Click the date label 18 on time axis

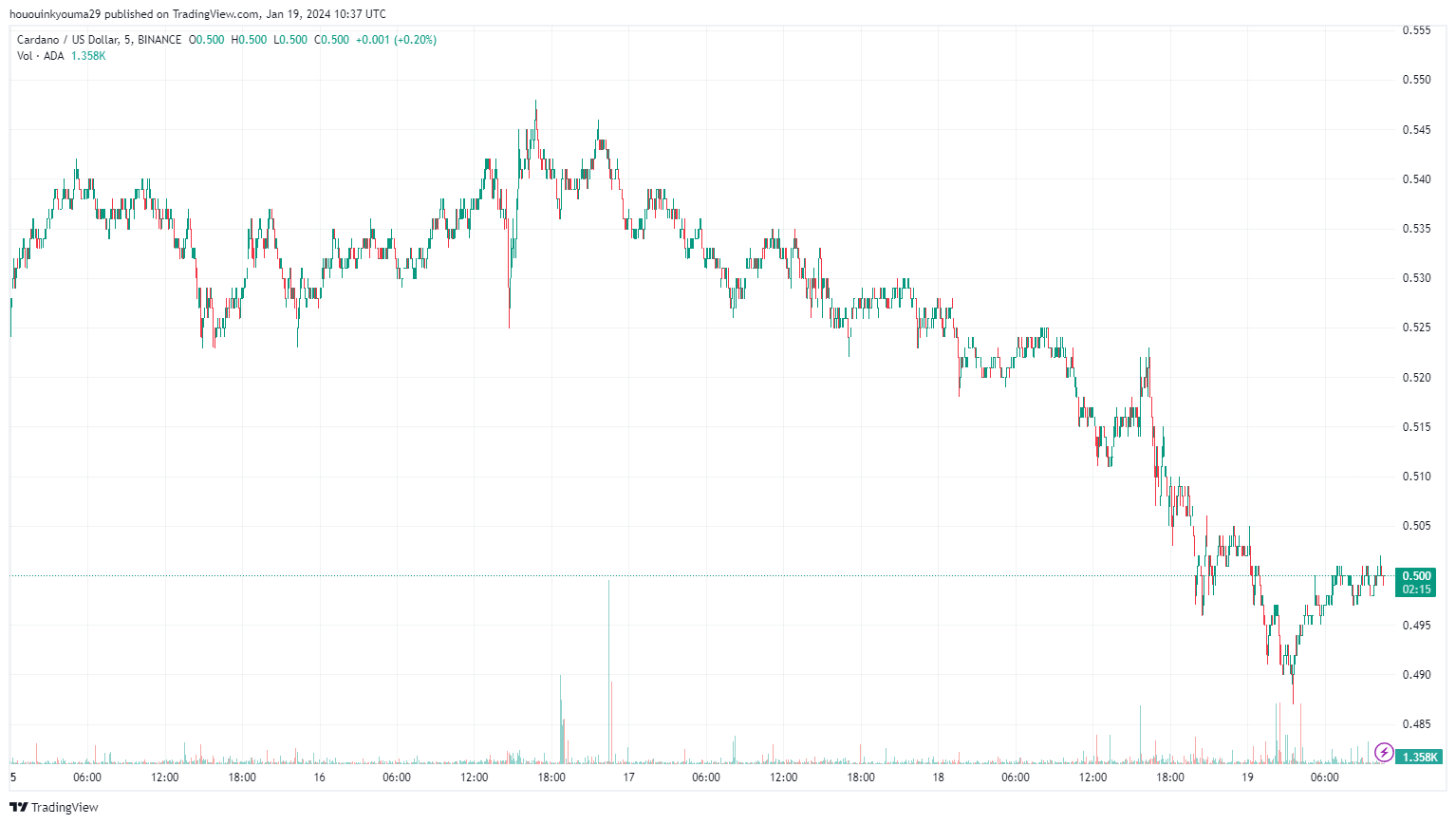point(939,777)
